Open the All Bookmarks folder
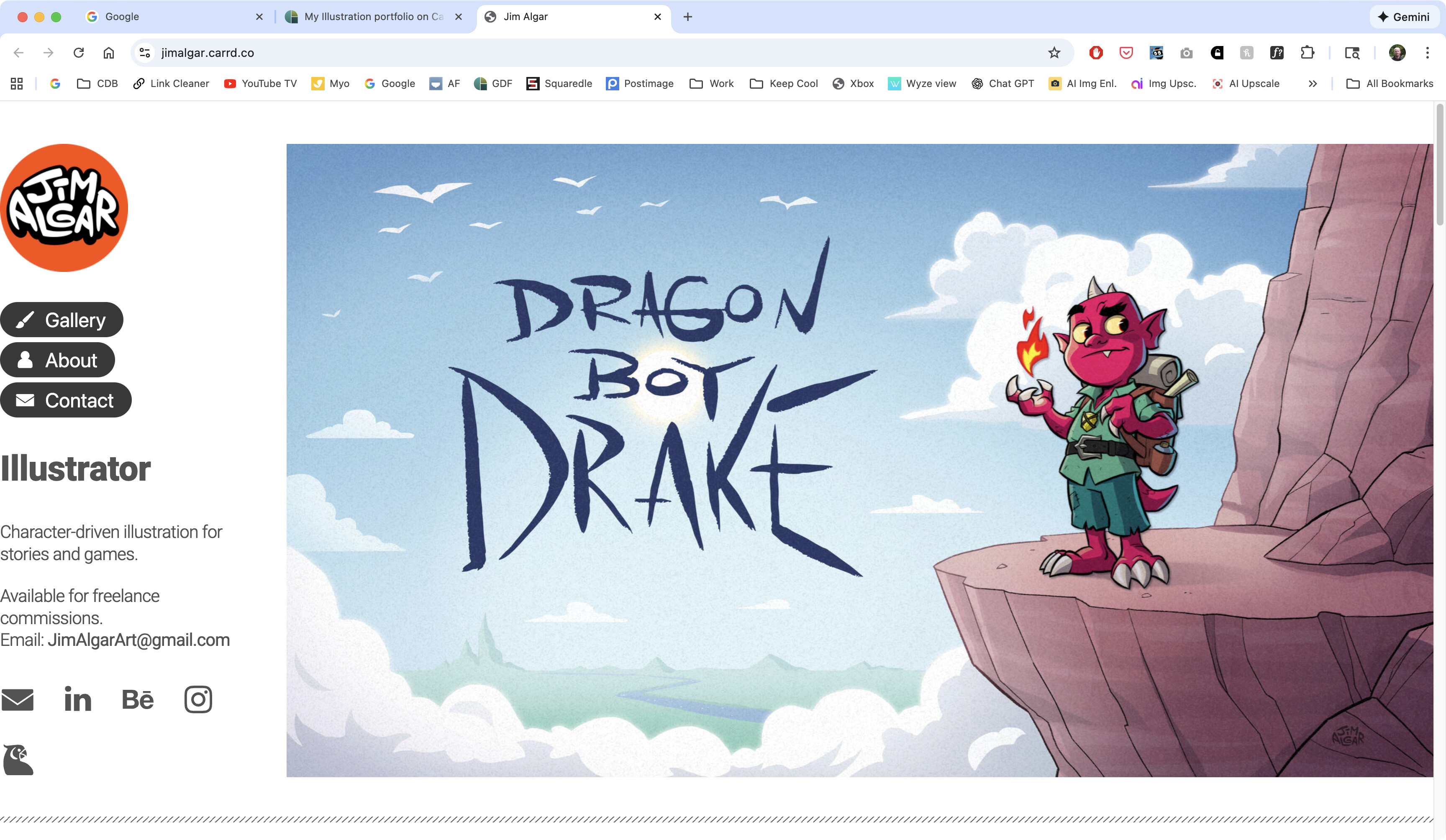Screen dimensions: 1446x840 (1389, 84)
